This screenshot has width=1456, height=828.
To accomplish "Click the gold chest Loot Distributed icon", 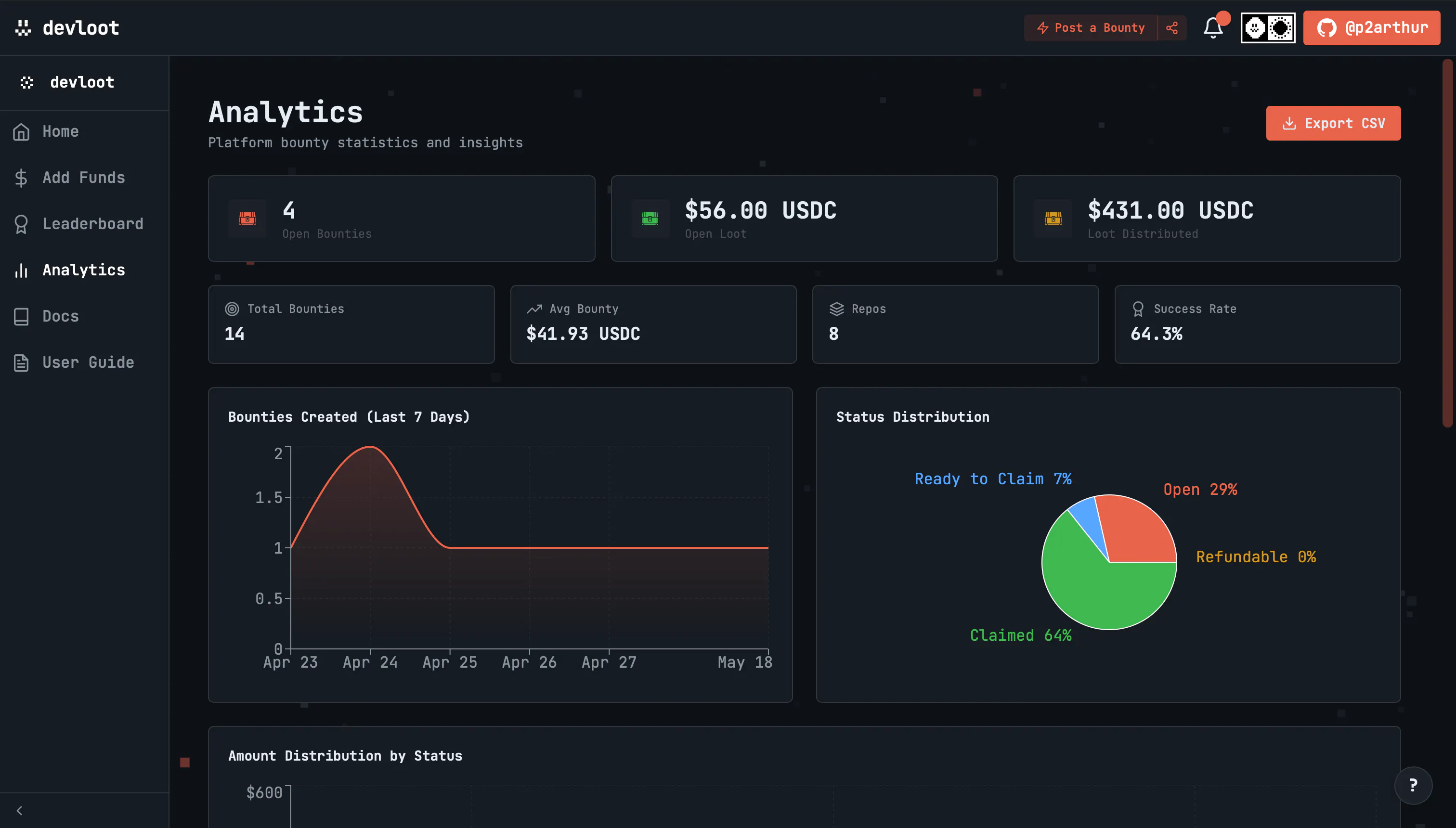I will tap(1053, 219).
